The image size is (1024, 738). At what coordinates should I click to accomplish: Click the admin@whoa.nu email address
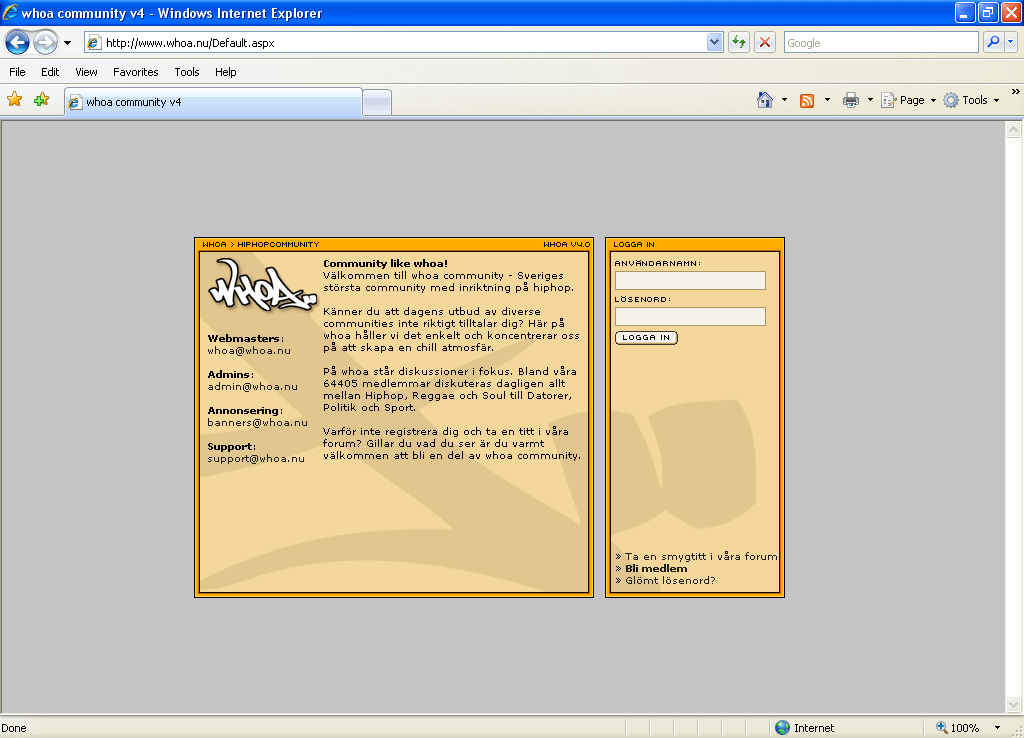click(252, 387)
